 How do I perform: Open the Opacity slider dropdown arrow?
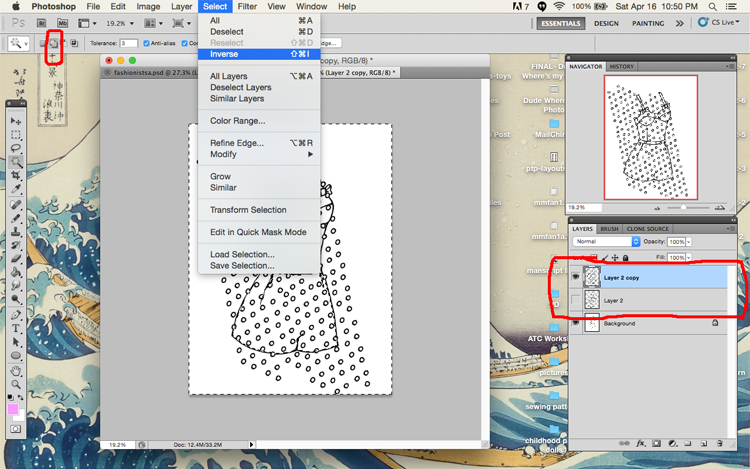tap(689, 242)
